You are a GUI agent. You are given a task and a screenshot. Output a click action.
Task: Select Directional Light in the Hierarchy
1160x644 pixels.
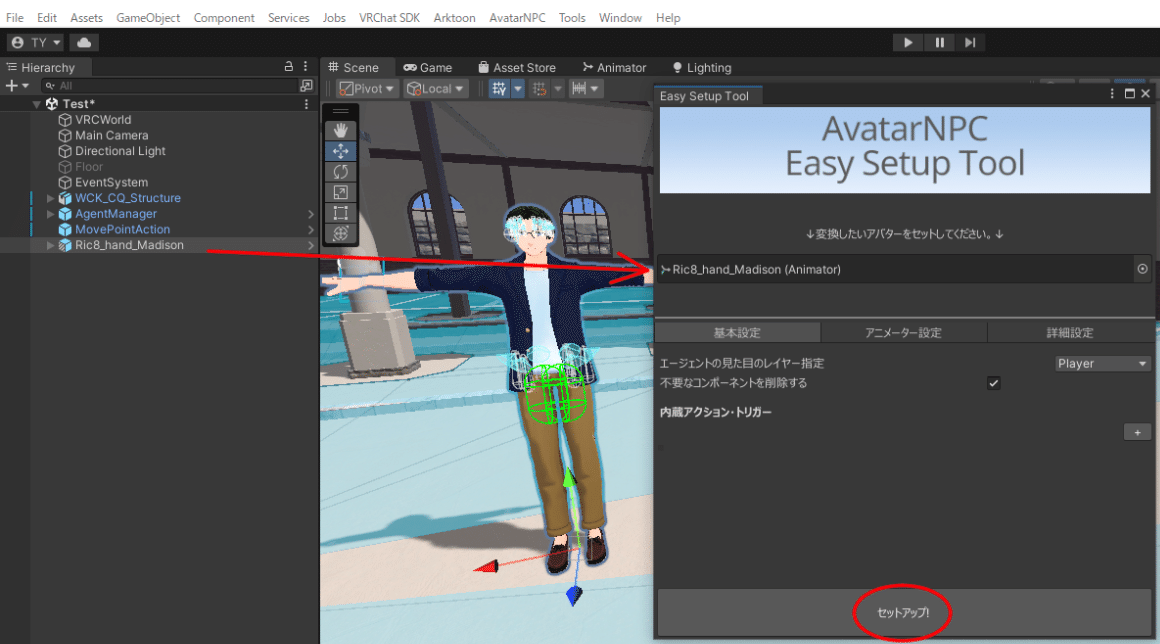click(120, 151)
